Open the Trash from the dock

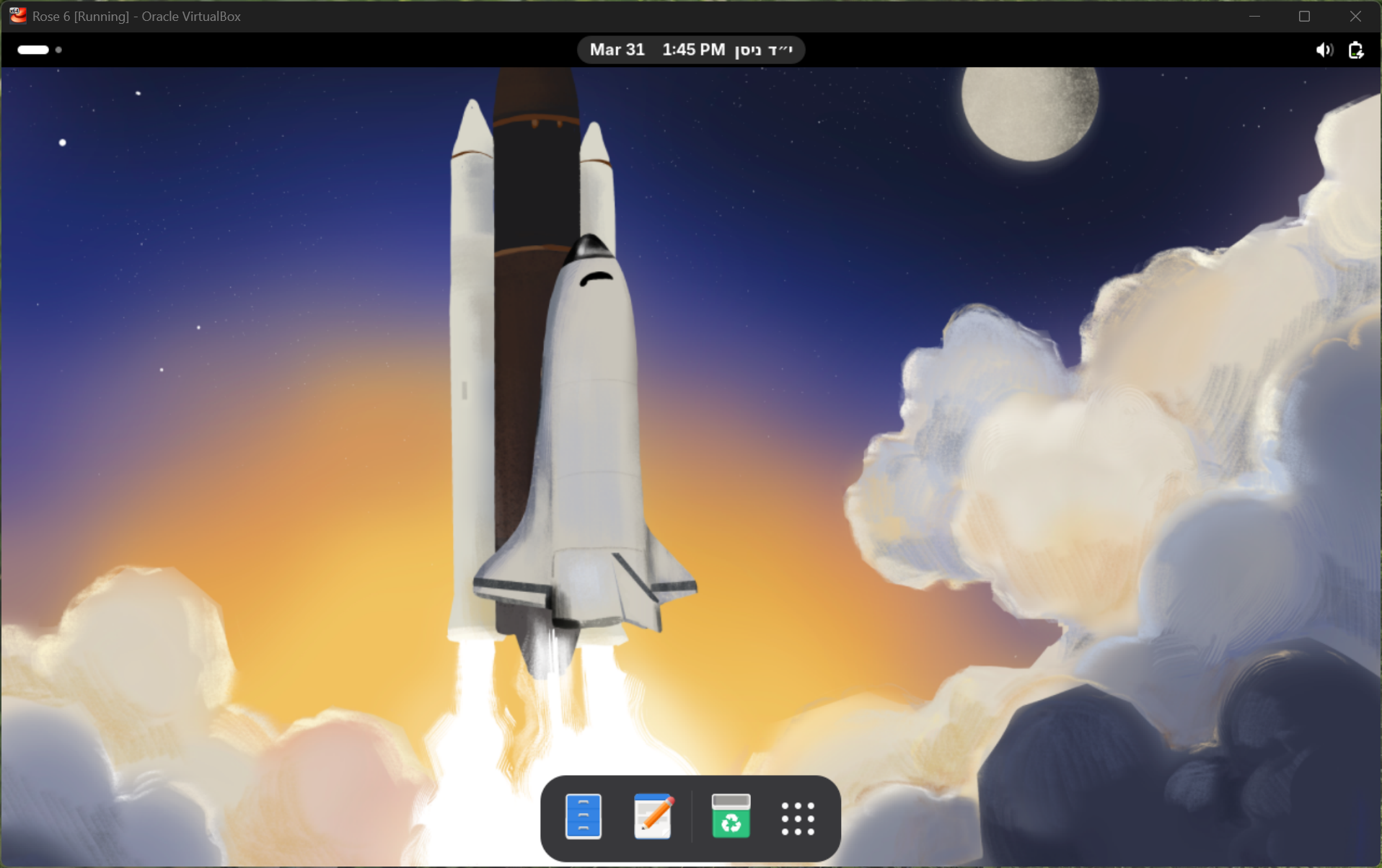[x=731, y=817]
